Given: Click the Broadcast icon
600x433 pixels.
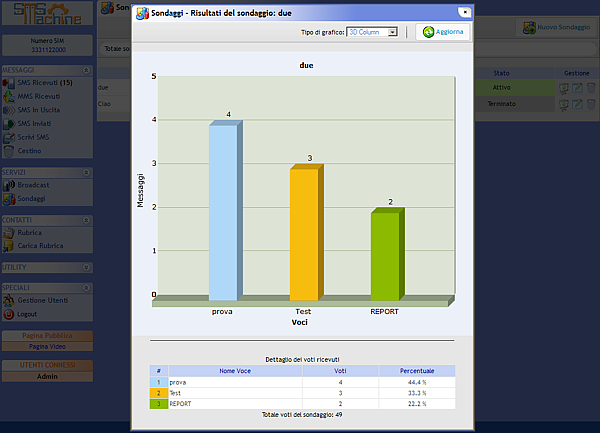Looking at the screenshot, I should (8, 185).
